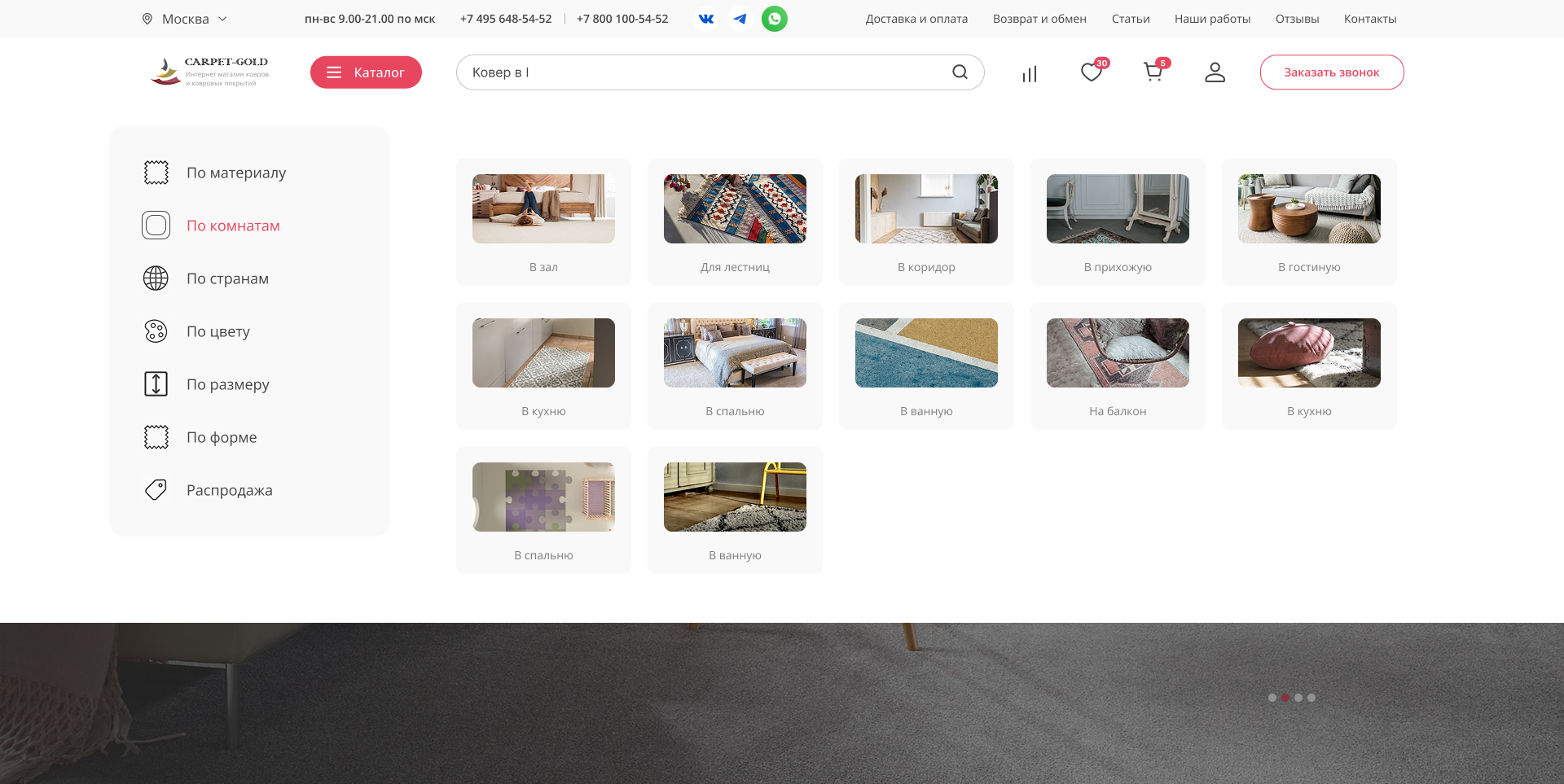Image resolution: width=1564 pixels, height=784 pixels.
Task: Open the shopping cart icon
Action: (x=1153, y=72)
